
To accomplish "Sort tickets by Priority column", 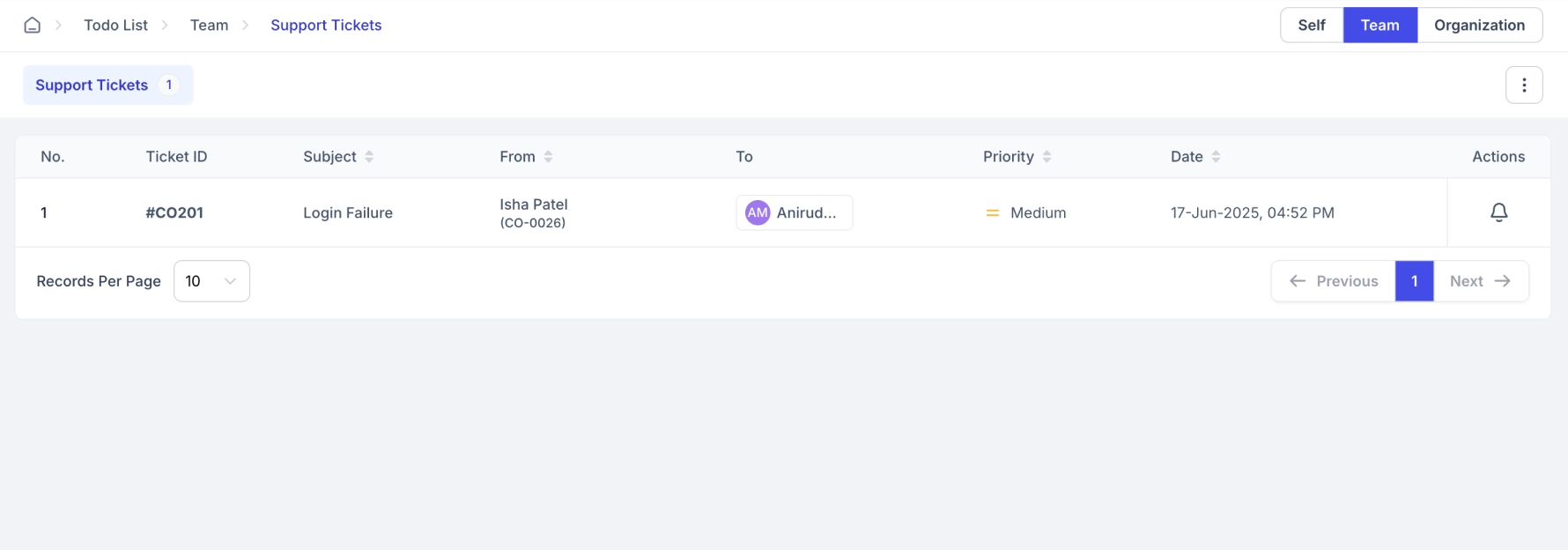I will pyautogui.click(x=1047, y=157).
